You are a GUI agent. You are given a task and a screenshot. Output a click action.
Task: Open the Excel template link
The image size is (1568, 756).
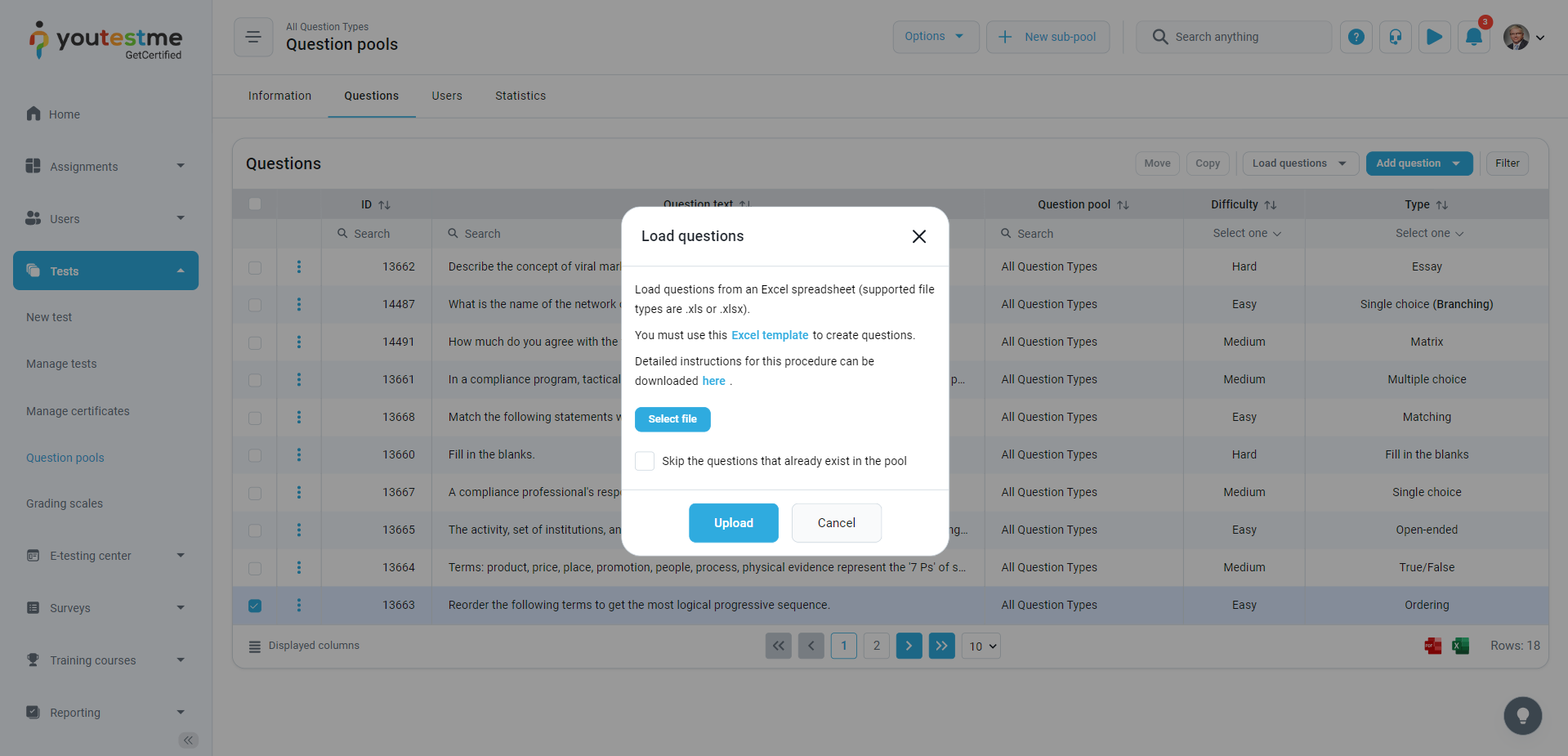tap(769, 335)
